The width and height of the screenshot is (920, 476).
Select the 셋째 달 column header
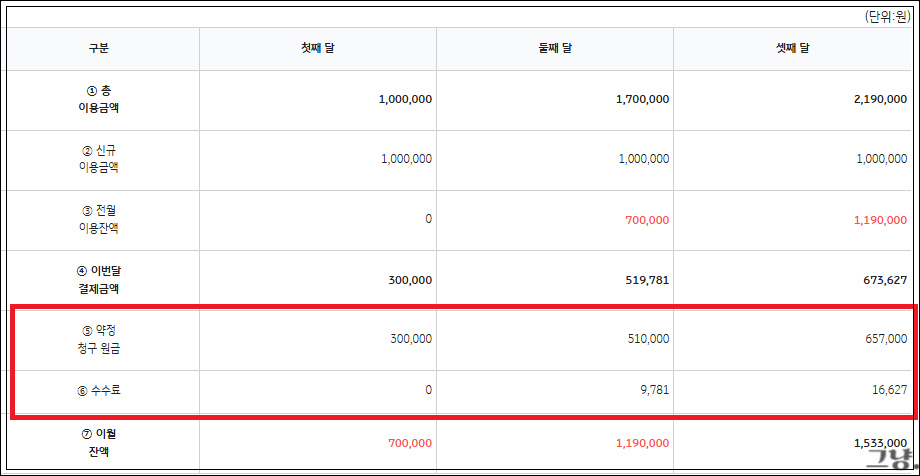pyautogui.click(x=791, y=49)
